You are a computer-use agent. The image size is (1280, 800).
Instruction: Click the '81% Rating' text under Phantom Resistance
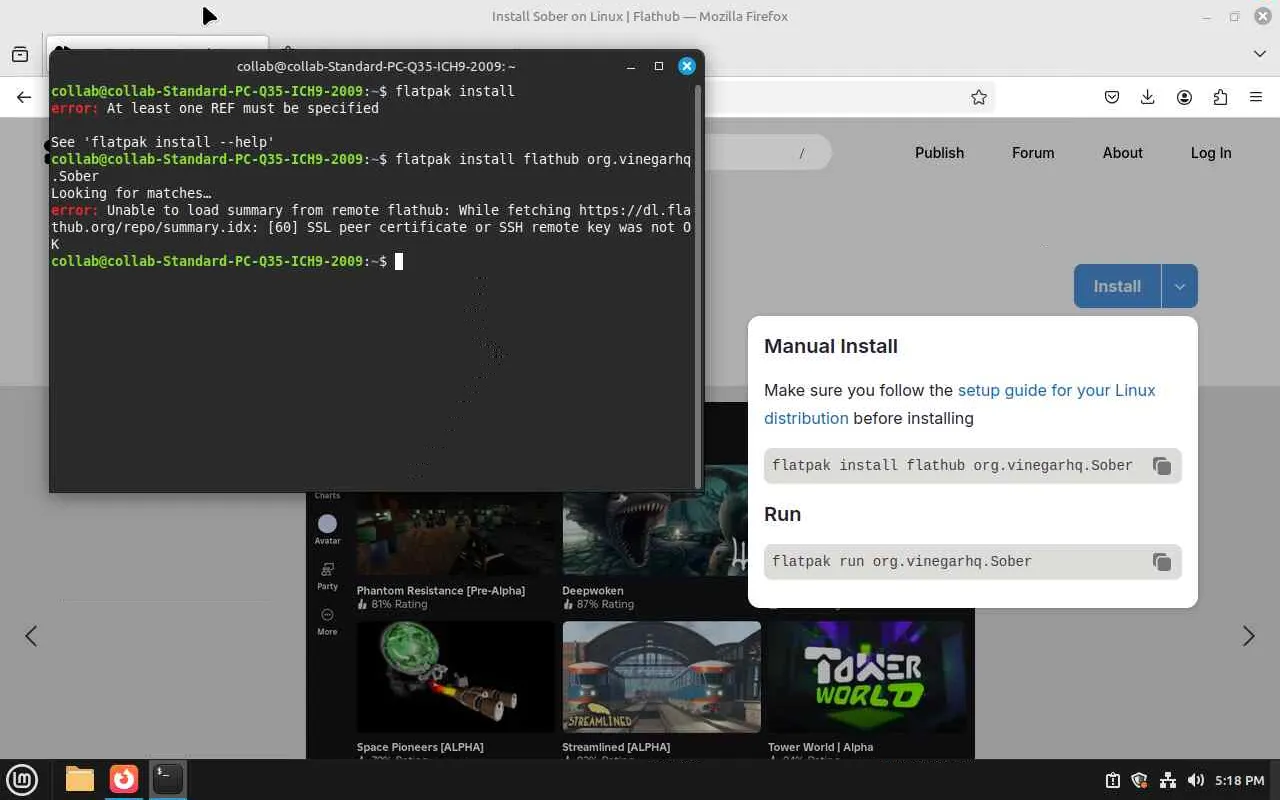click(398, 605)
